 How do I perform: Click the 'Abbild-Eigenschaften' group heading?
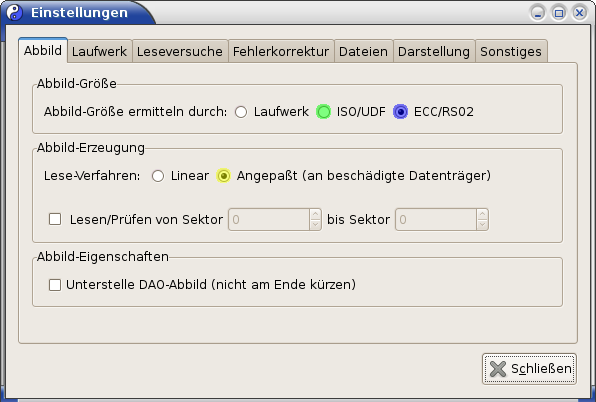(x=103, y=257)
